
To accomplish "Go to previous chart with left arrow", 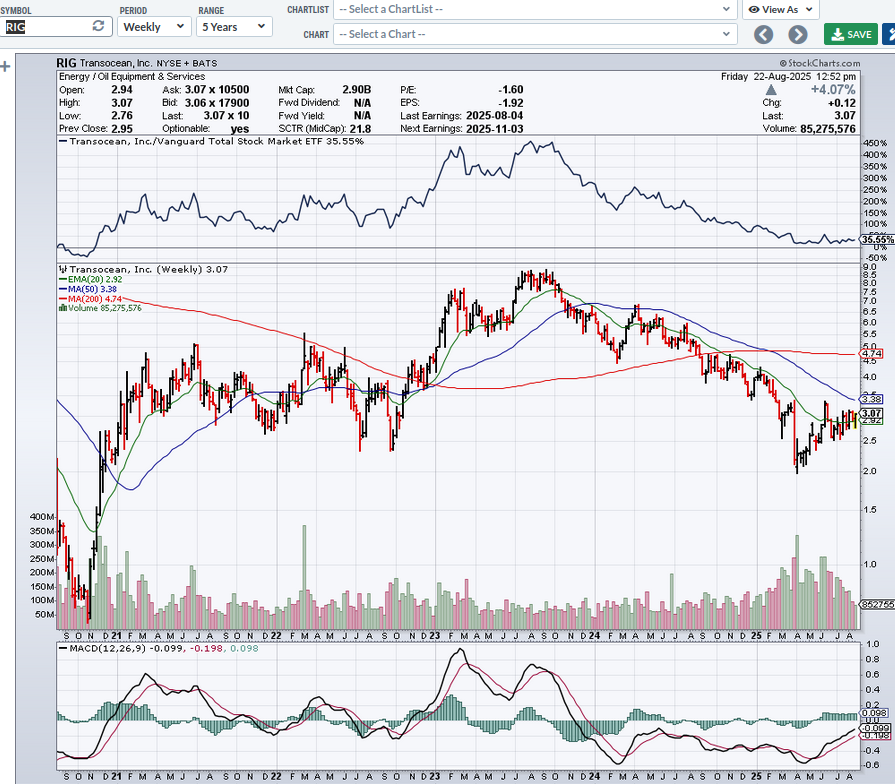I will point(763,34).
